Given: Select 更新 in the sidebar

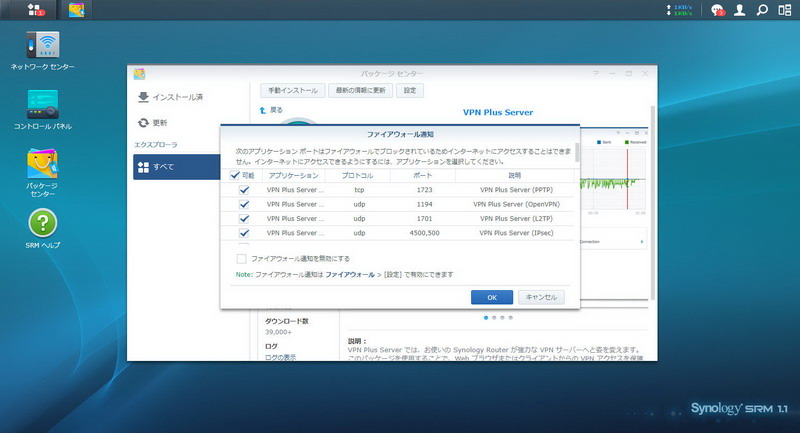Looking at the screenshot, I should 153,123.
